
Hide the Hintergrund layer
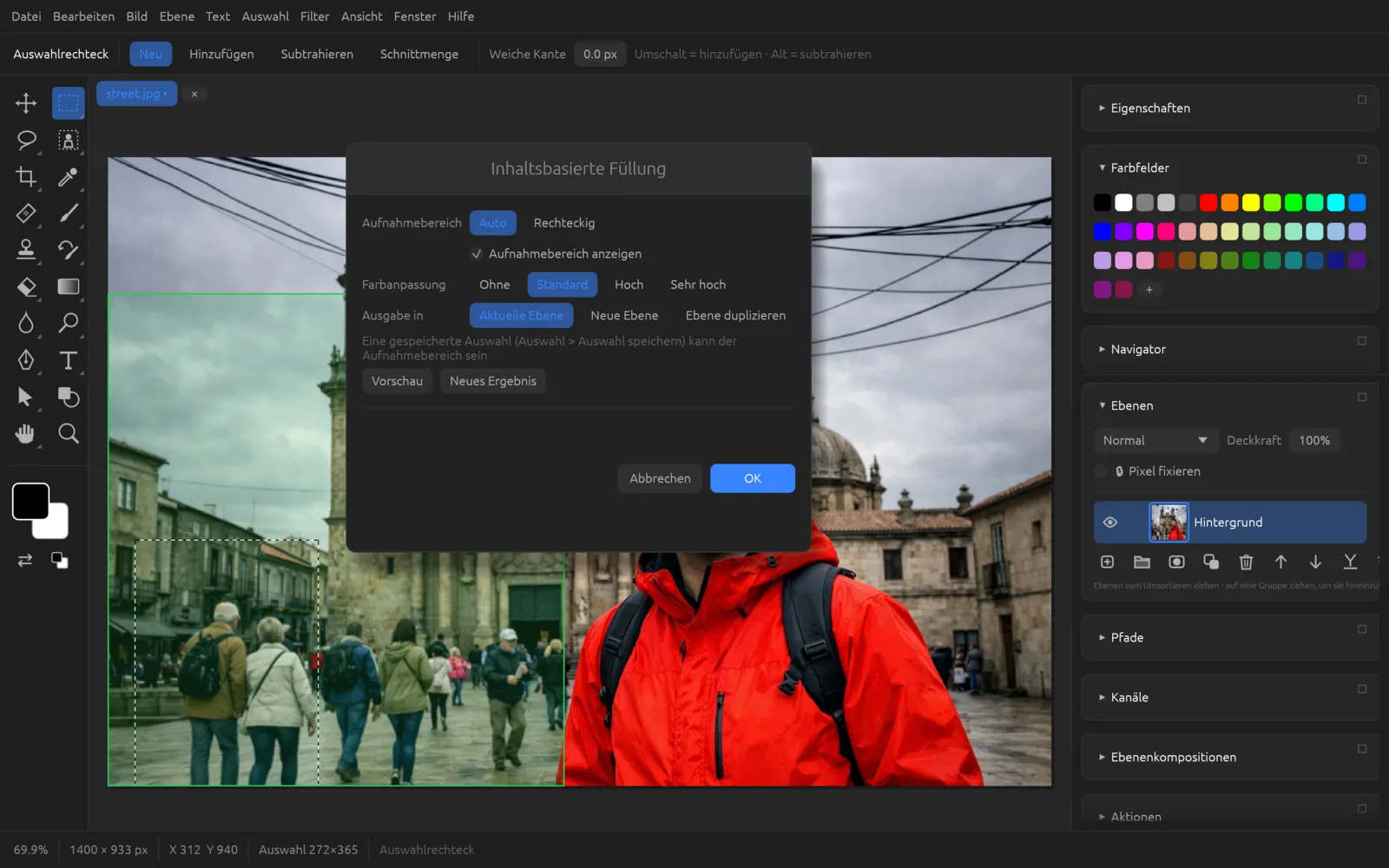(x=1109, y=523)
